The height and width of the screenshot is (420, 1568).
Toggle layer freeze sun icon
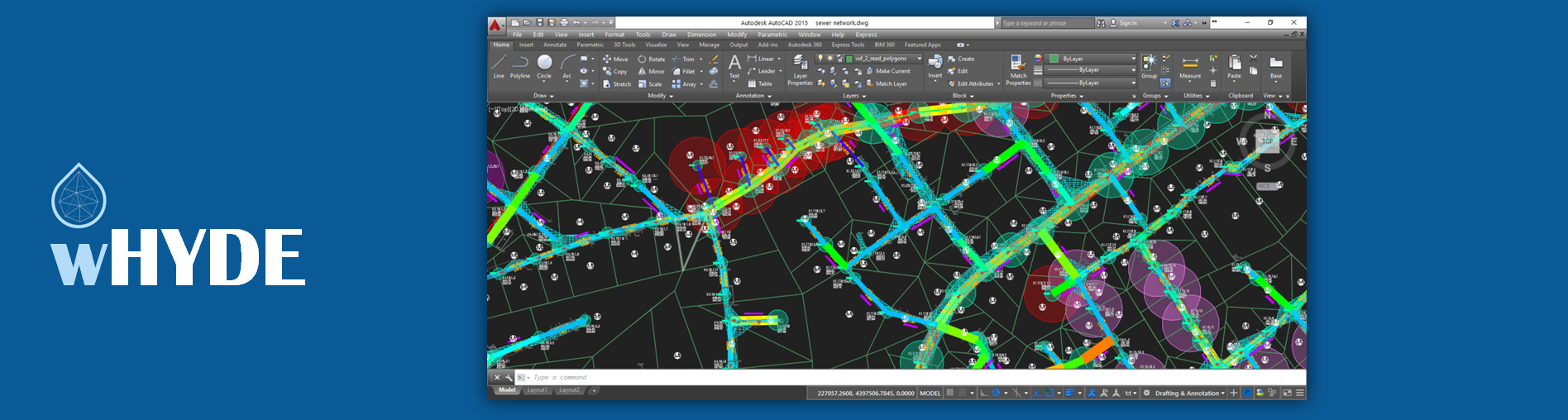click(830, 59)
